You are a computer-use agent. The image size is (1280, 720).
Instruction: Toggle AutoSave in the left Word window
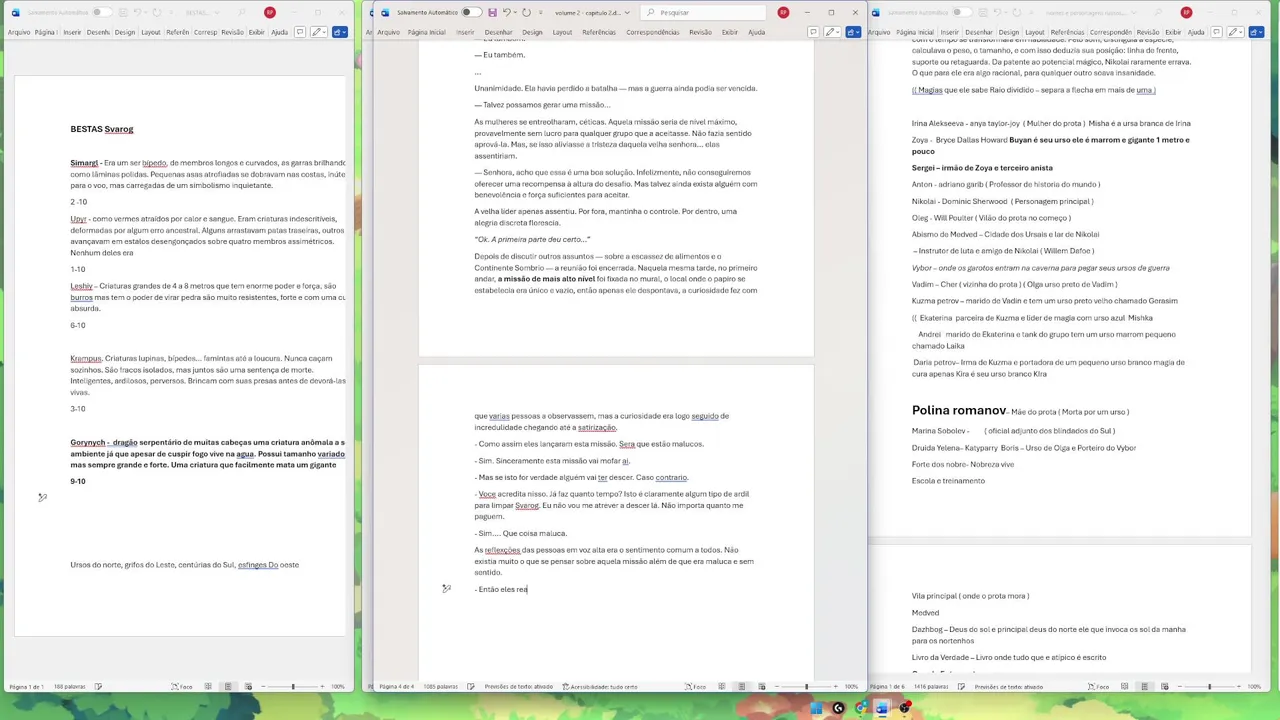102,12
